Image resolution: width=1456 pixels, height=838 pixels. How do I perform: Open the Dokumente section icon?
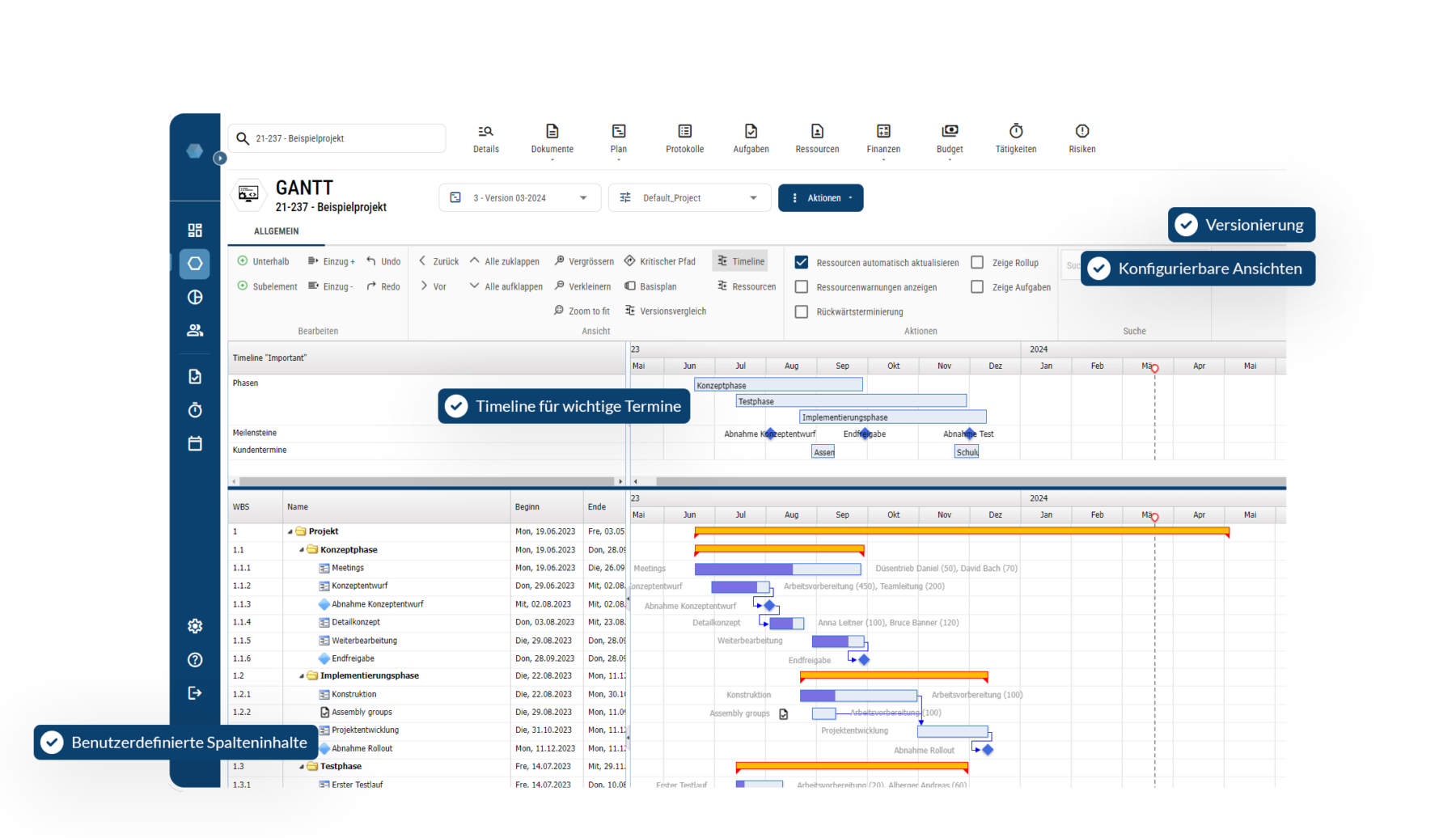tap(552, 131)
